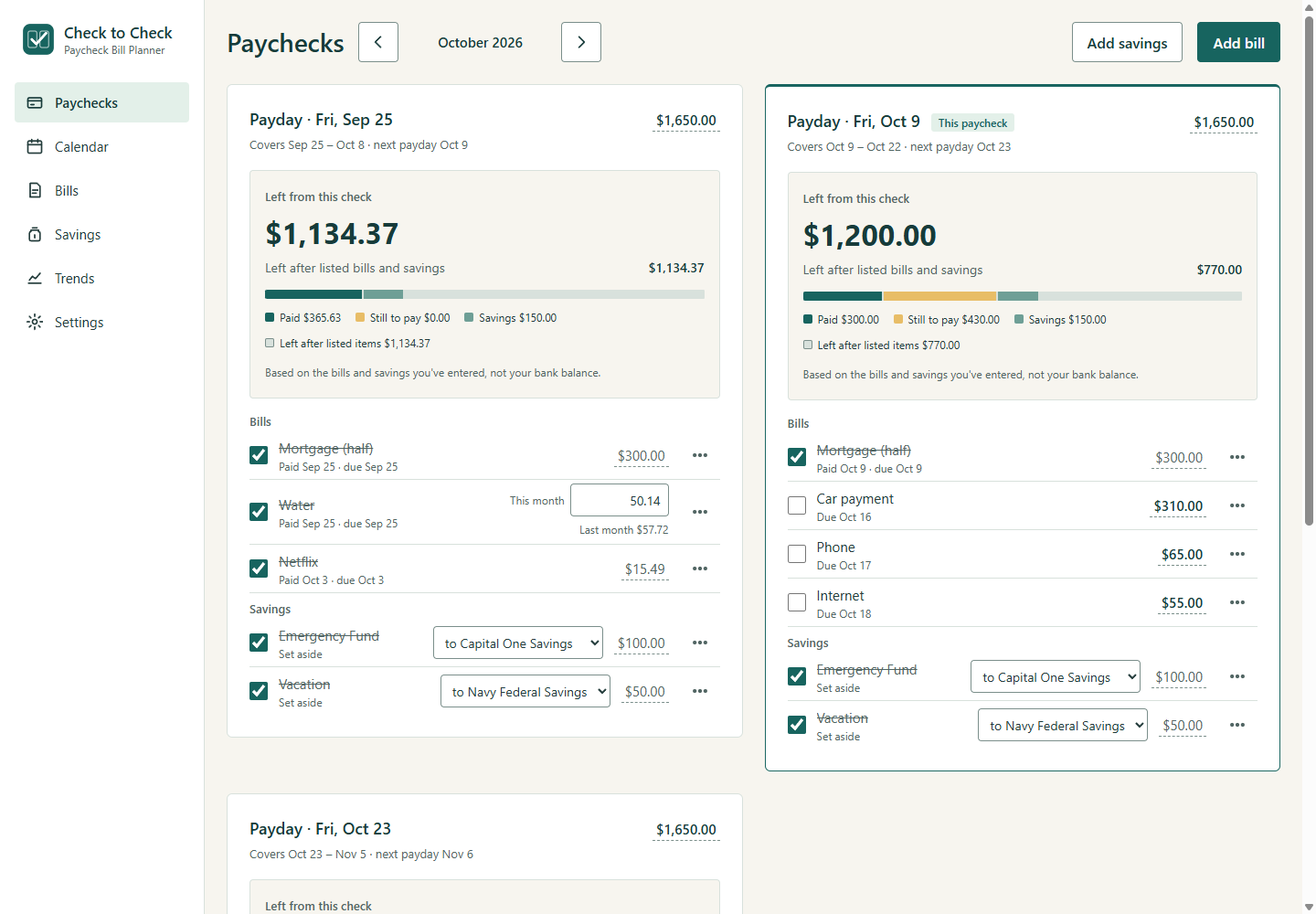Mark Phone bill as paid

(x=797, y=554)
